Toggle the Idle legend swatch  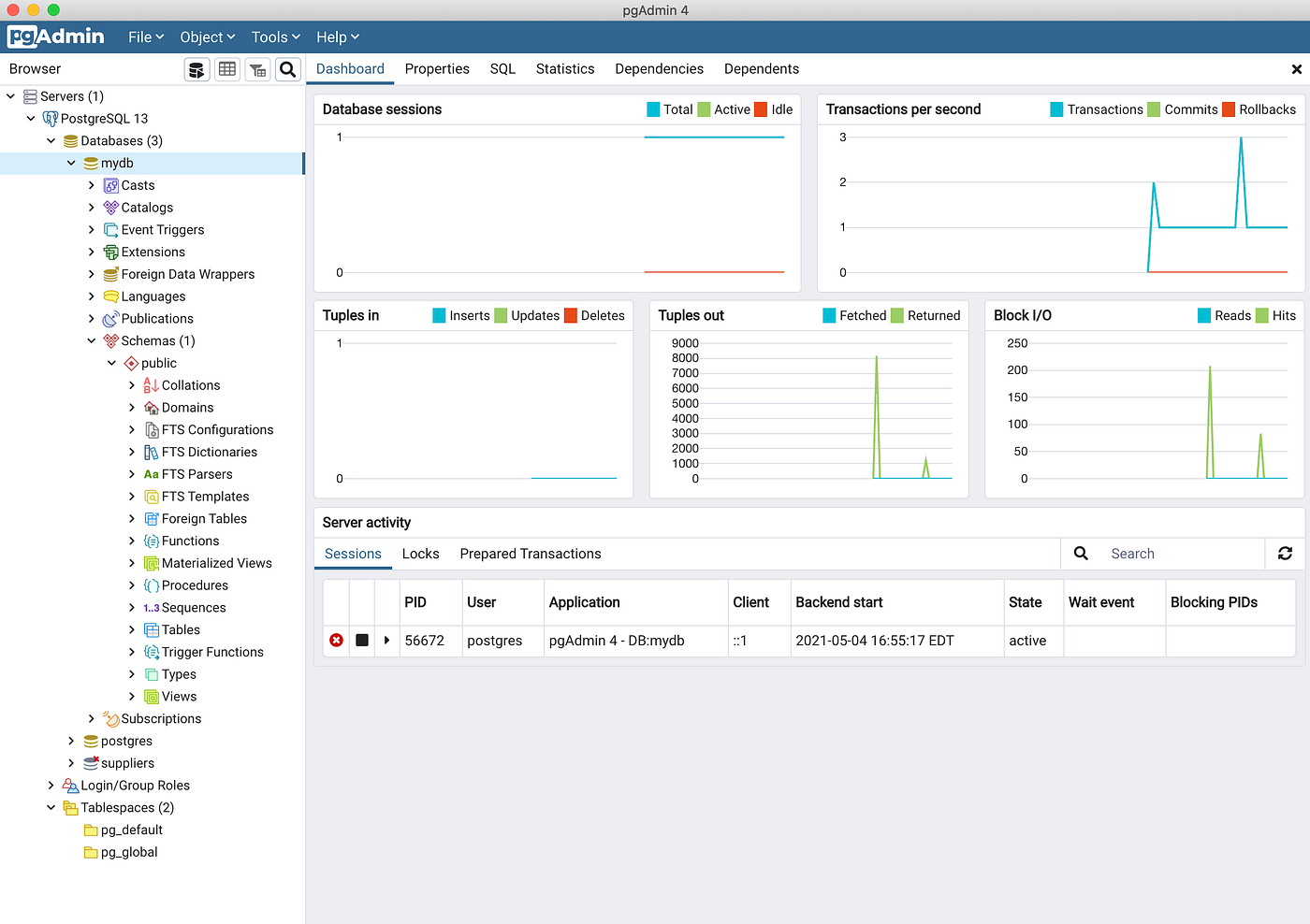point(761,109)
